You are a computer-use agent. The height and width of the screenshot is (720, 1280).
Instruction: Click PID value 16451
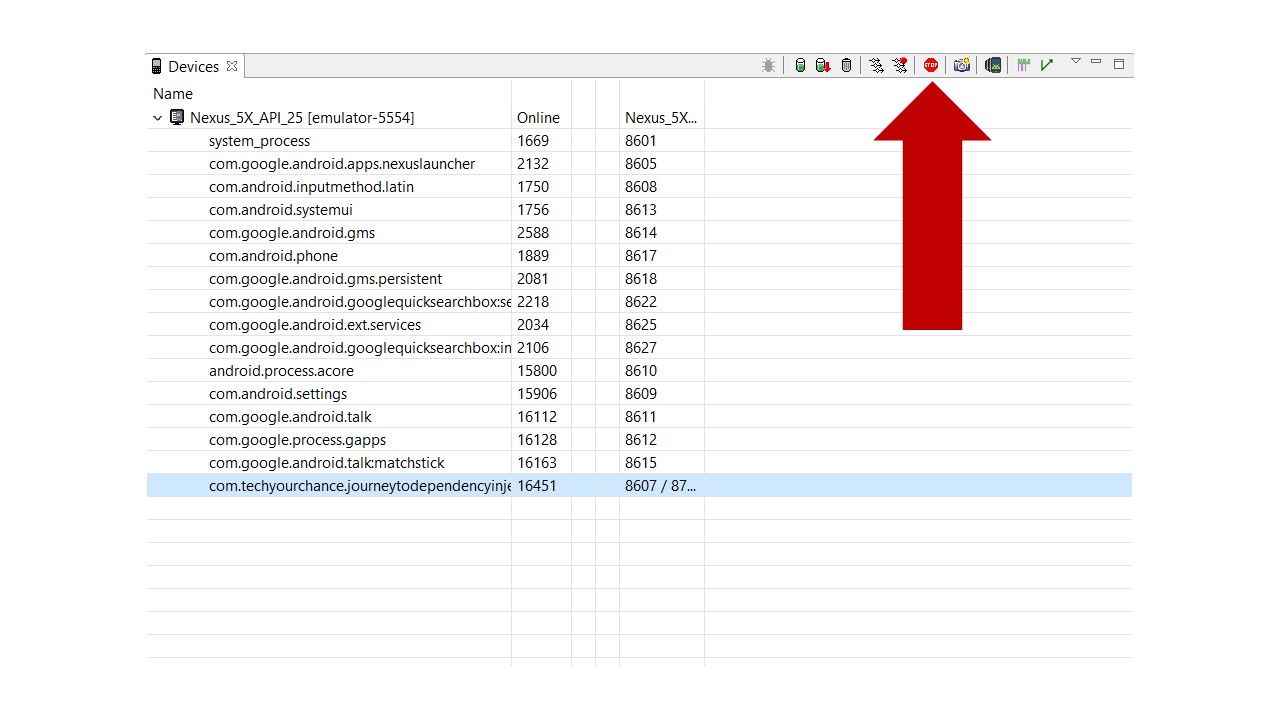click(x=537, y=486)
